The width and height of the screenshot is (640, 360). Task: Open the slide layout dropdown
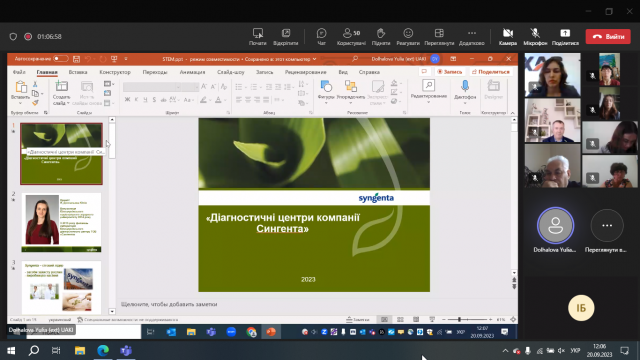coord(109,84)
